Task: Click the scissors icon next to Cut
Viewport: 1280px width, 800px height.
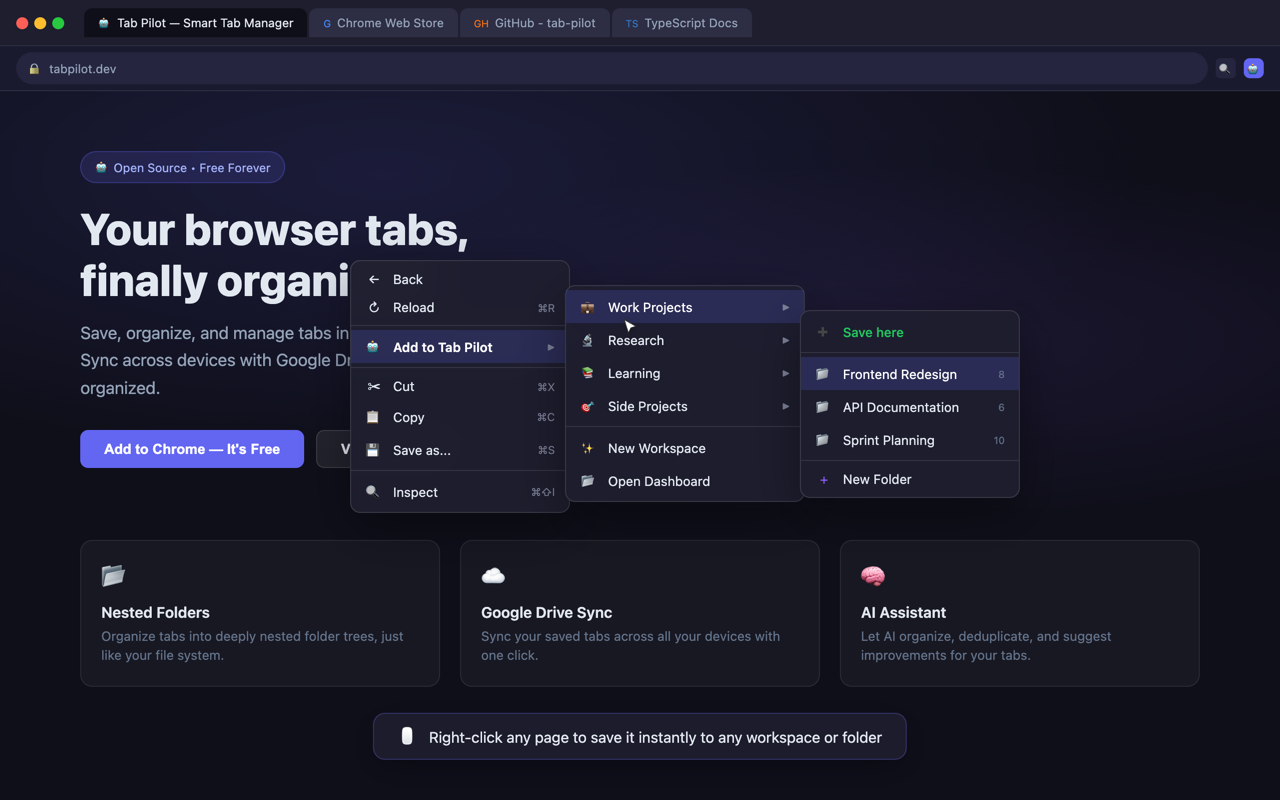Action: click(x=372, y=386)
